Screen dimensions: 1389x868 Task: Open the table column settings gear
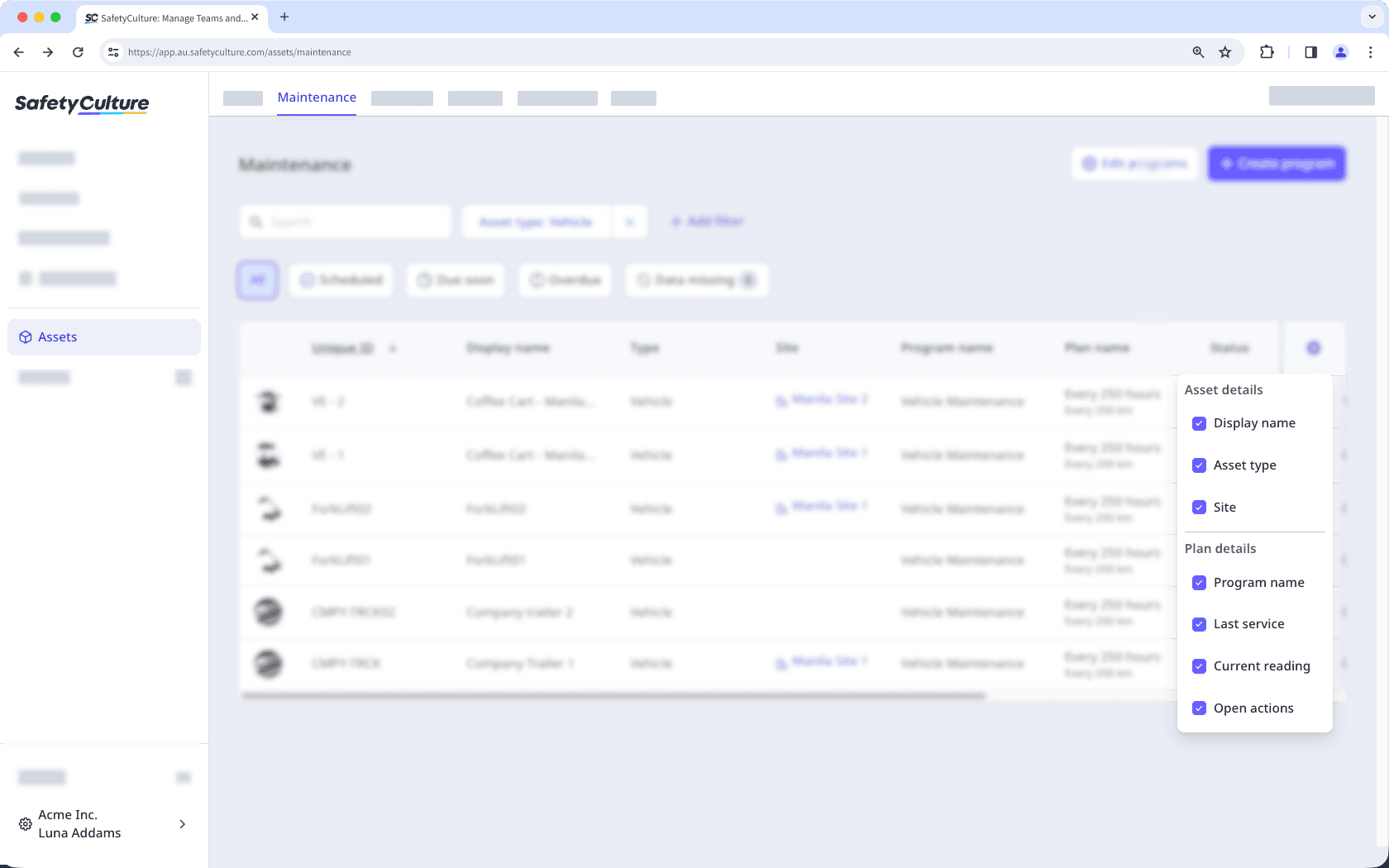click(x=1314, y=348)
